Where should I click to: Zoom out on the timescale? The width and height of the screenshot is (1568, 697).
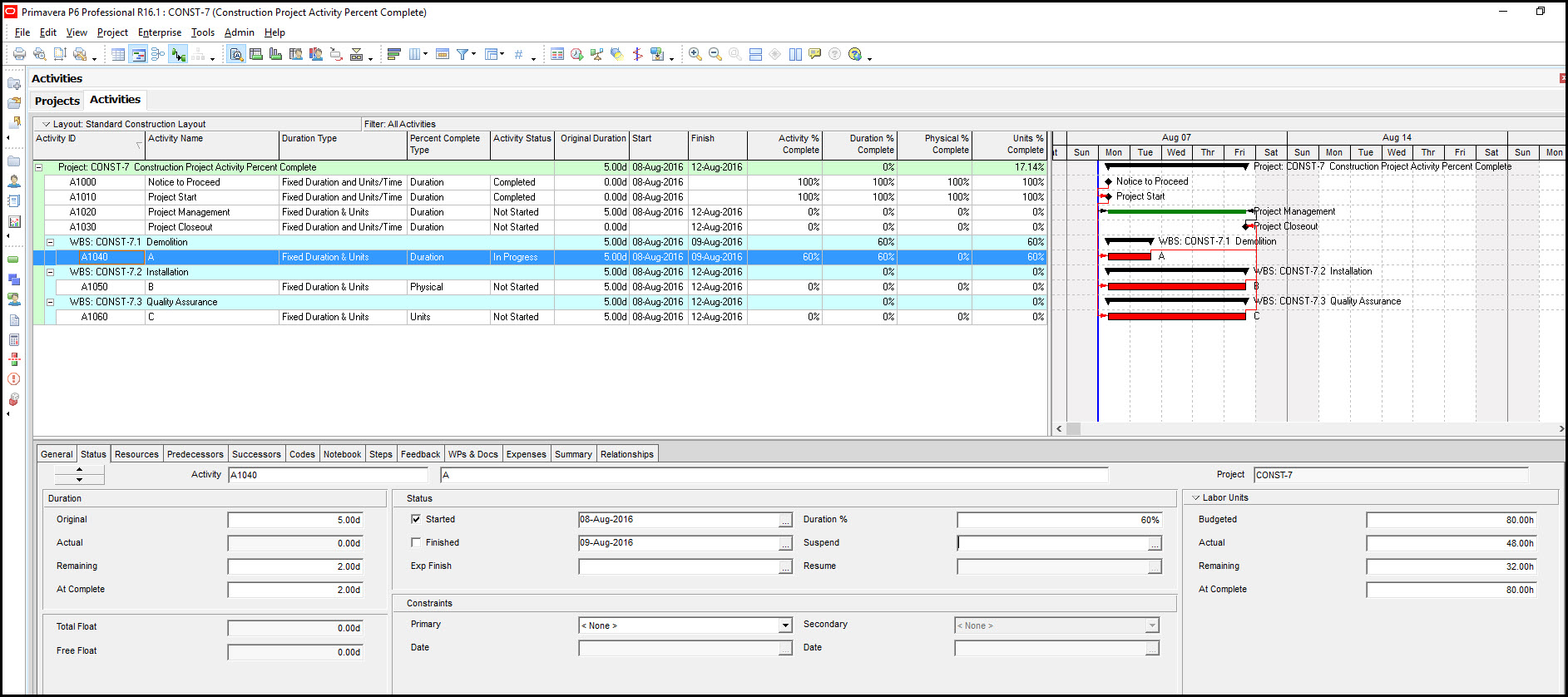coord(715,54)
